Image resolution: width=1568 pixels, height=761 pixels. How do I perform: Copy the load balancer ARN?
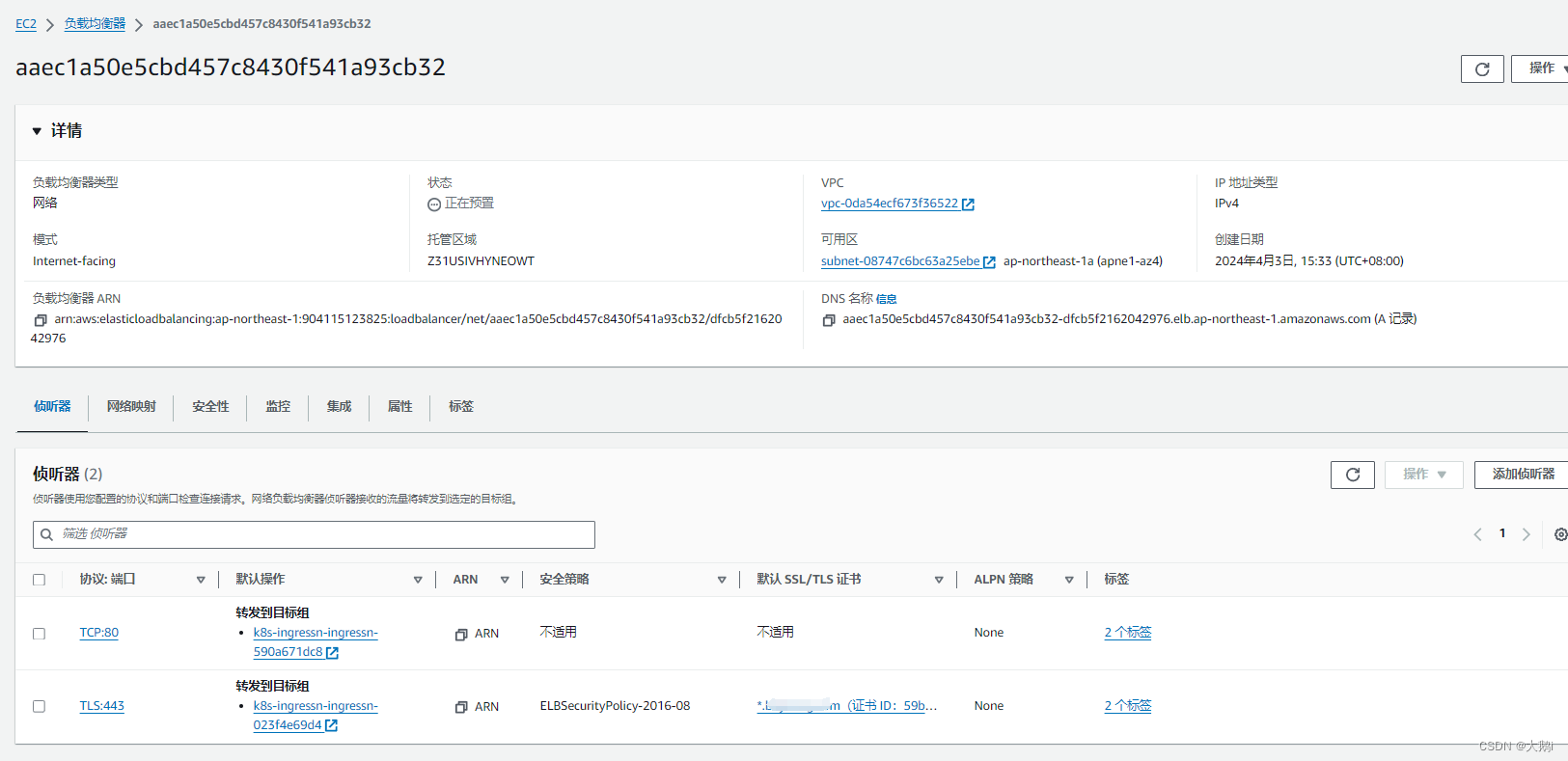[x=41, y=319]
